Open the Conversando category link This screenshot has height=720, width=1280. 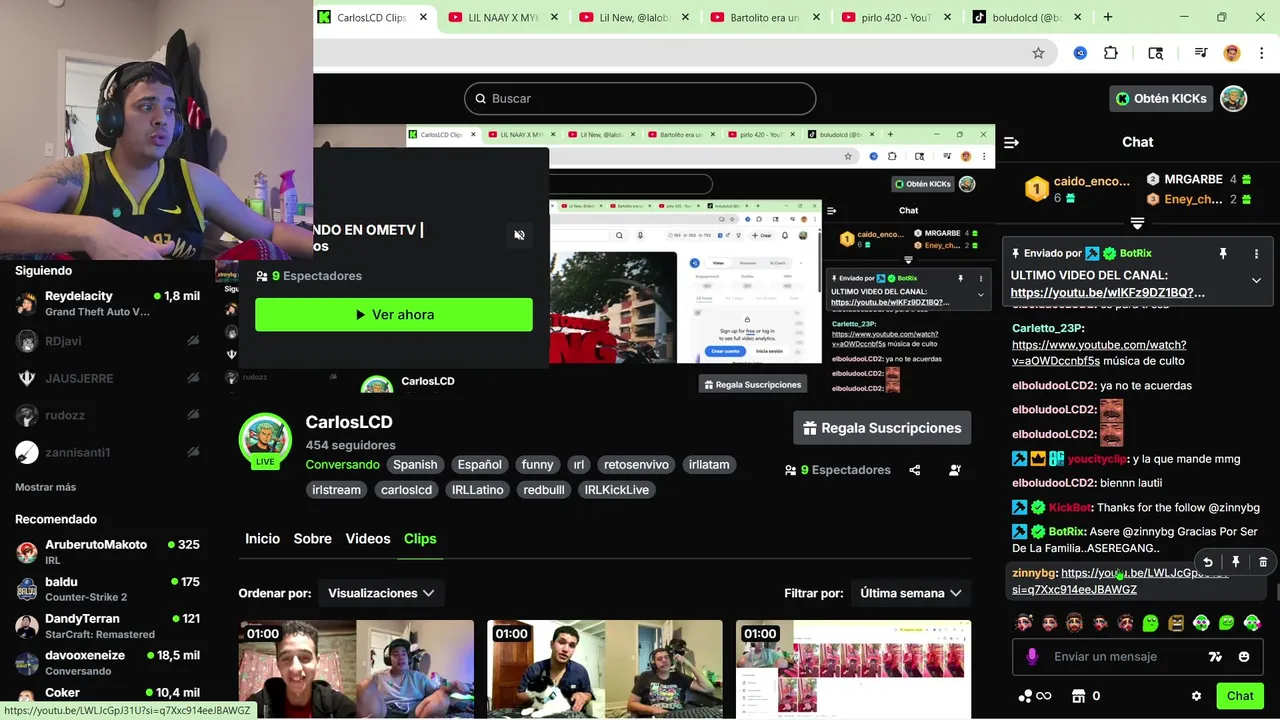coord(342,464)
